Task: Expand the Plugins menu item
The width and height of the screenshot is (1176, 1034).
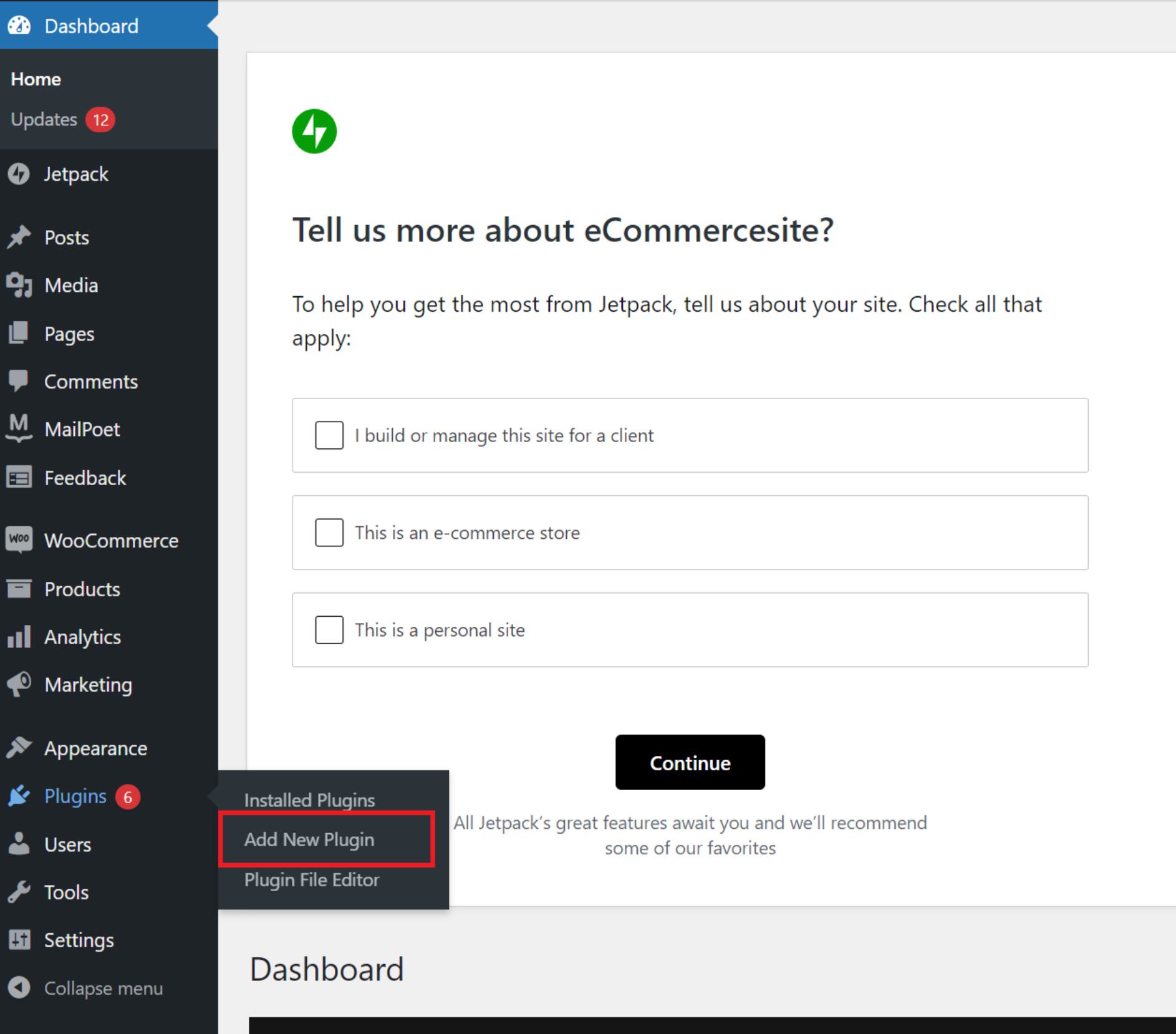Action: 75,796
